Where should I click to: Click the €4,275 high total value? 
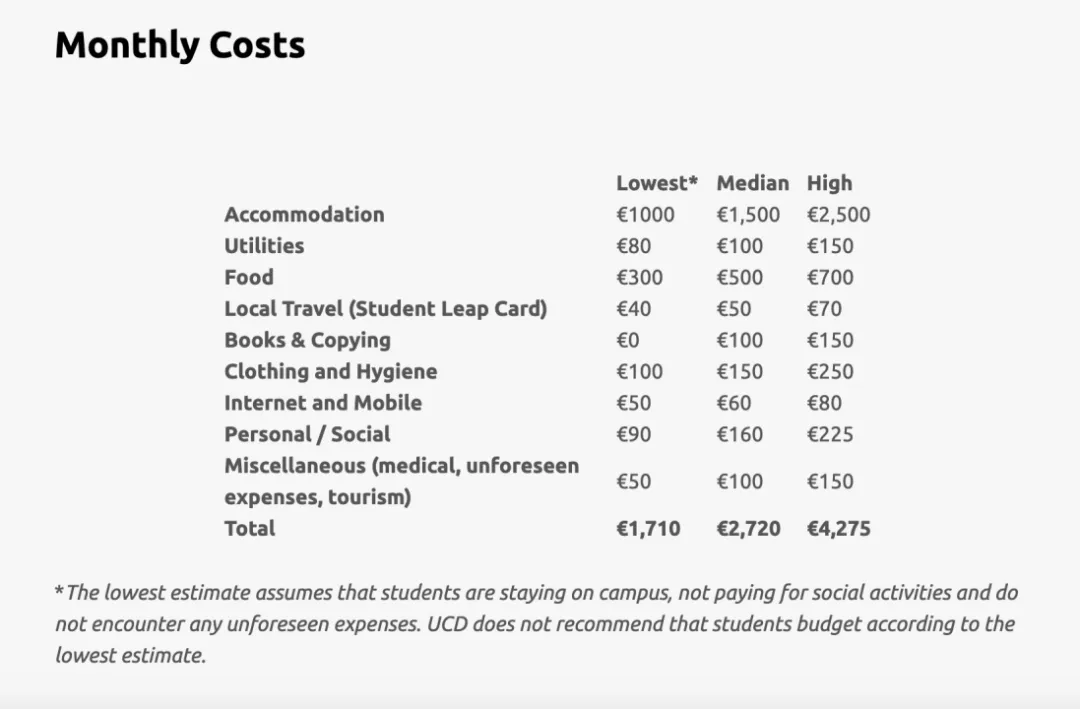[x=838, y=528]
